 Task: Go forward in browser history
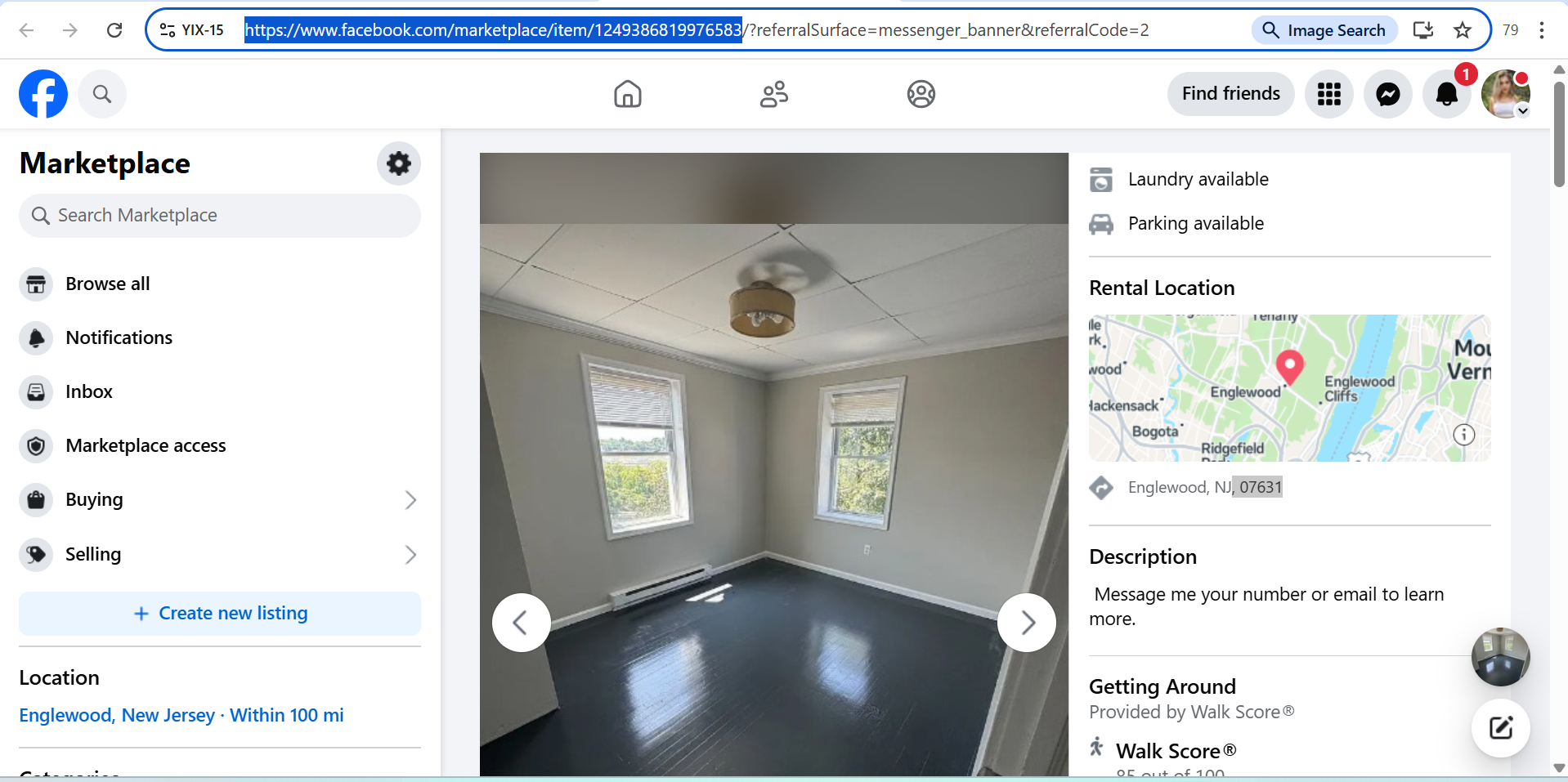pyautogui.click(x=70, y=30)
